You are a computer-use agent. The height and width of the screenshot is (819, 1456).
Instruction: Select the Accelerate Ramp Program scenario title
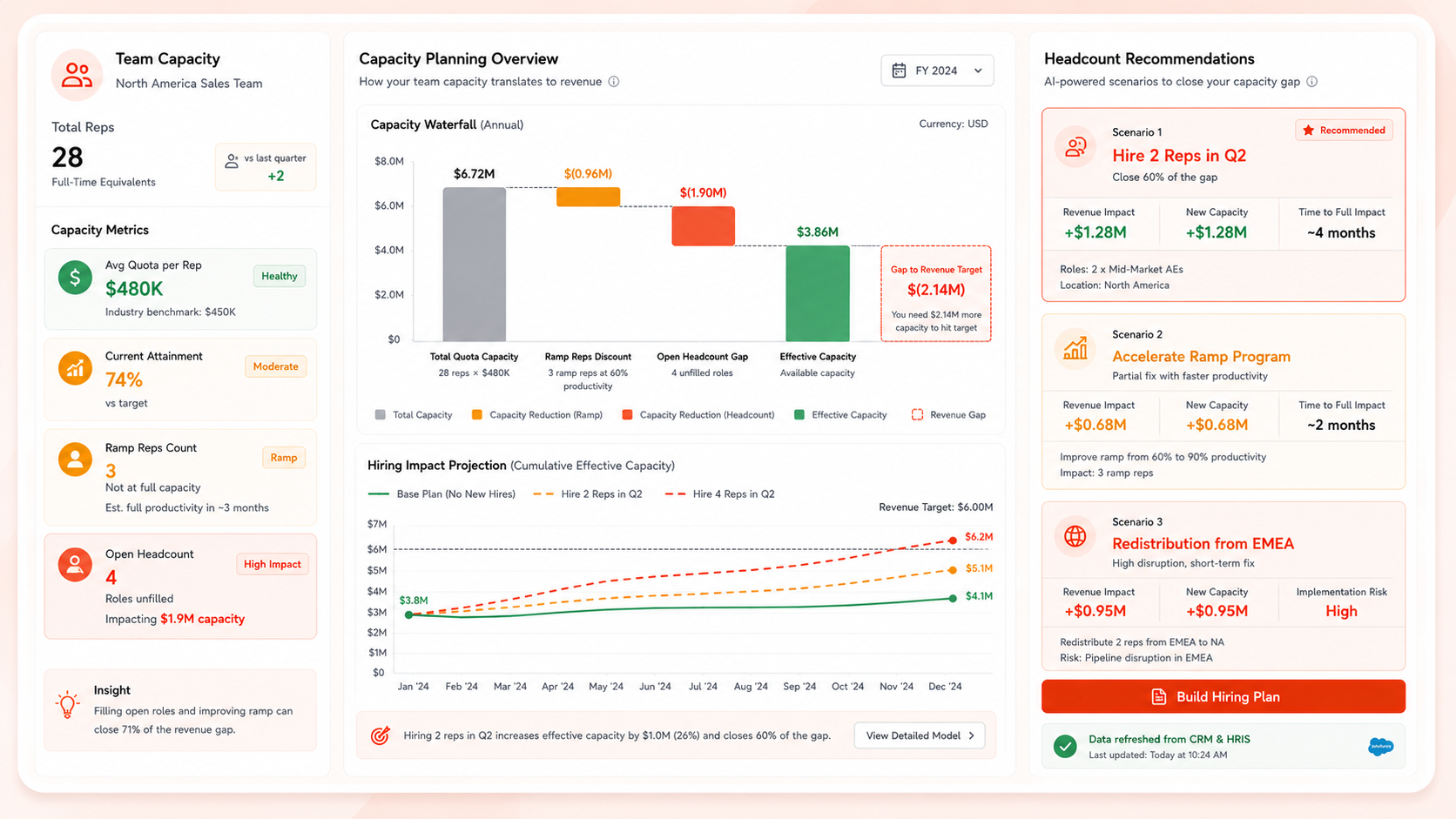[x=1201, y=356]
